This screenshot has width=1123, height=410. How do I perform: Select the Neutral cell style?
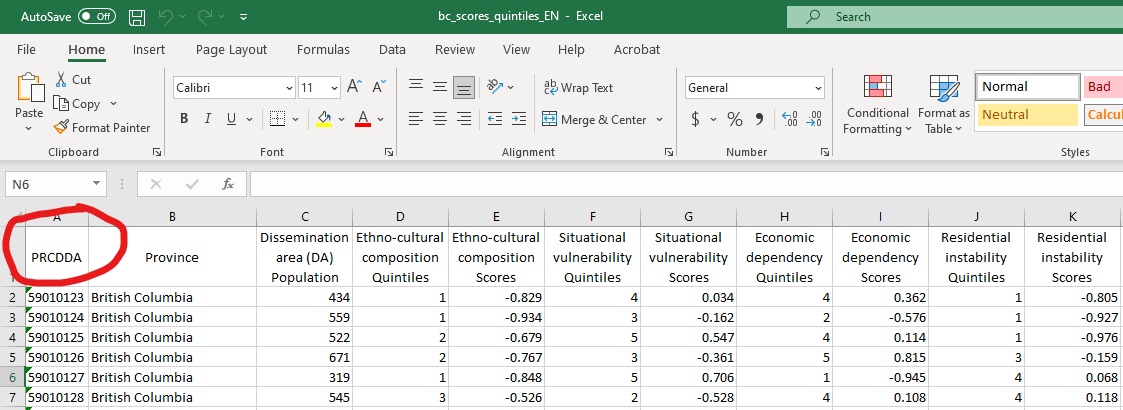coord(1026,115)
